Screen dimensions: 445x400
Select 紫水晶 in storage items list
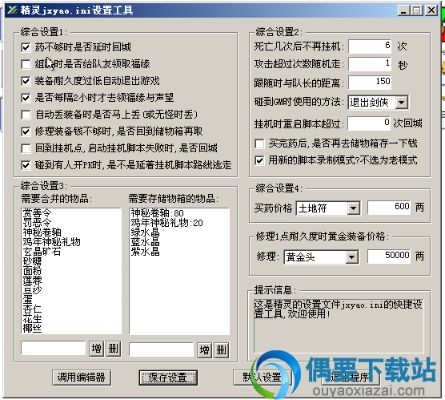(145, 252)
